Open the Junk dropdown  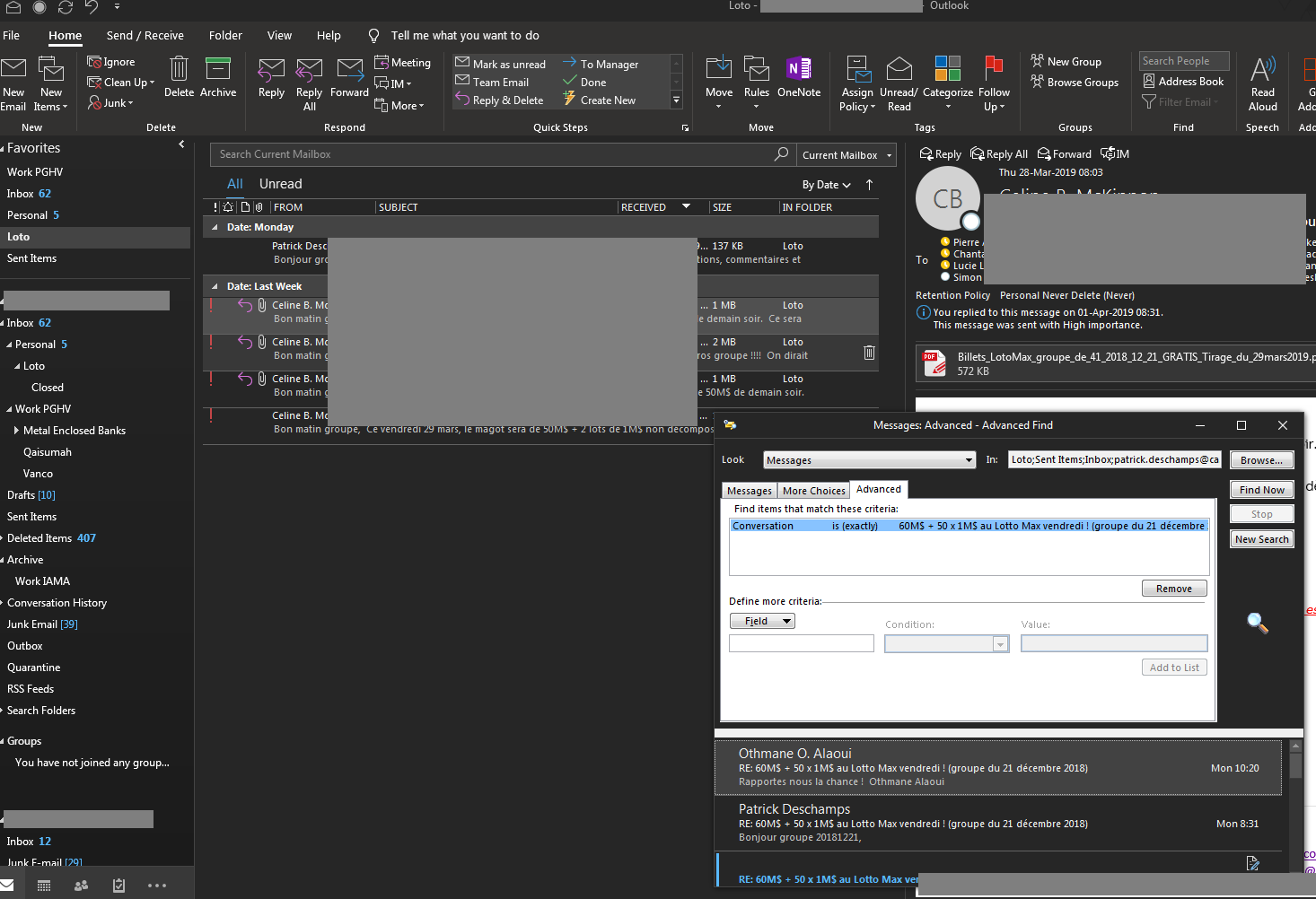pos(111,103)
